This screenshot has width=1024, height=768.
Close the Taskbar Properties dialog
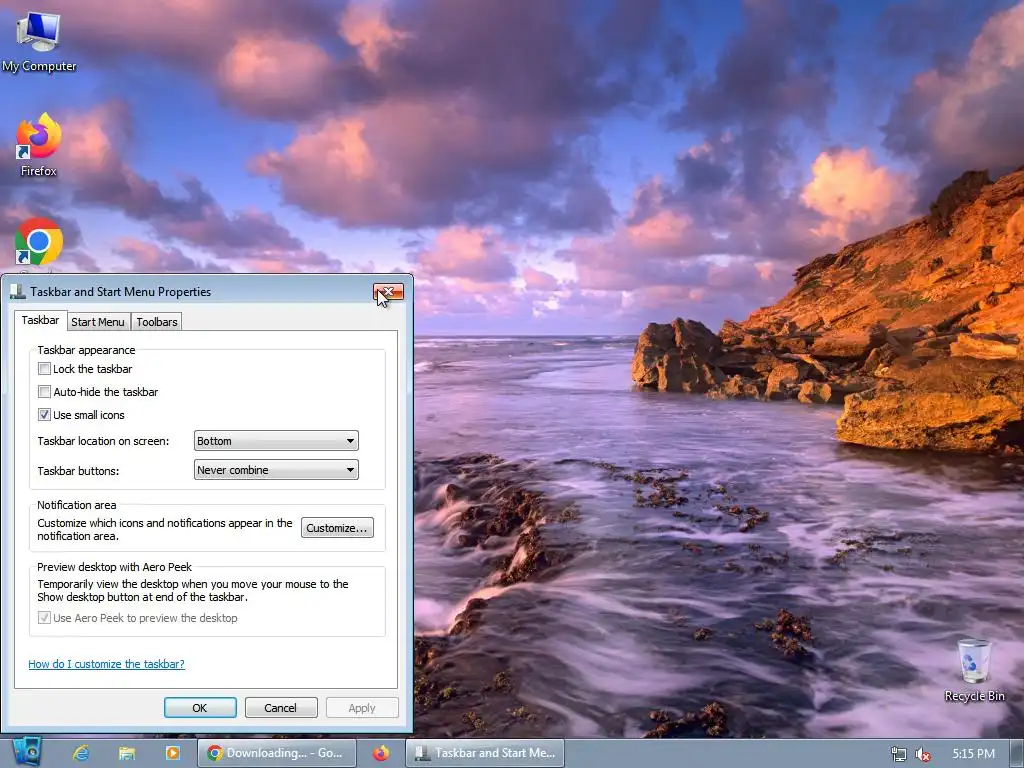389,292
